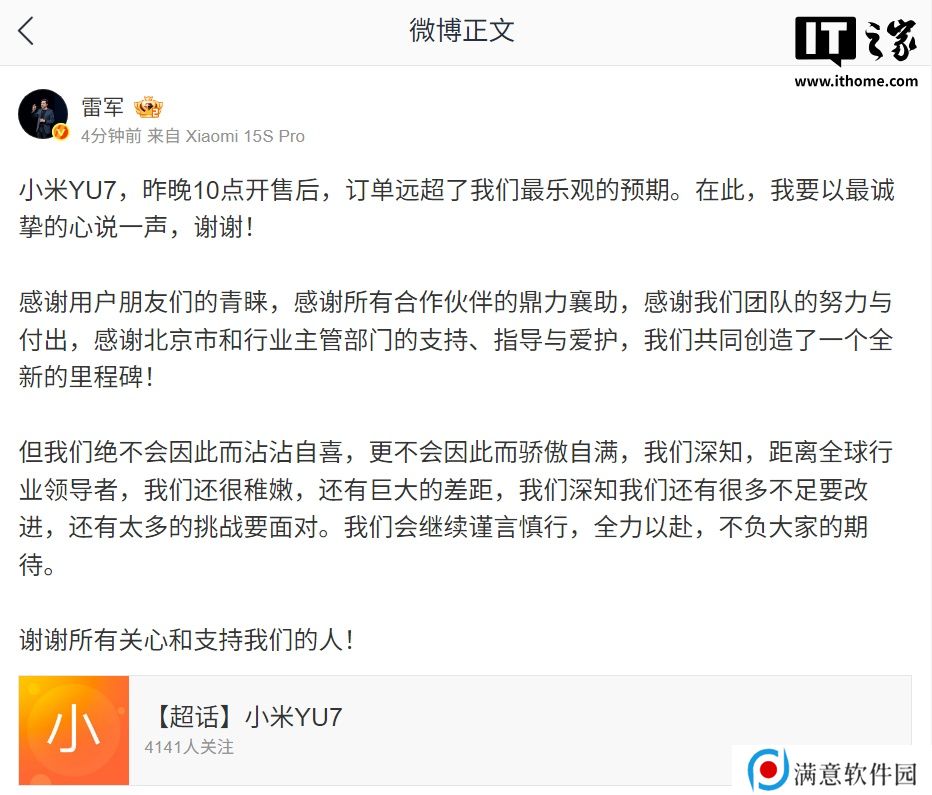Click the 4分钟前 timestamp
This screenshot has height=795, width=932.
[x=111, y=136]
